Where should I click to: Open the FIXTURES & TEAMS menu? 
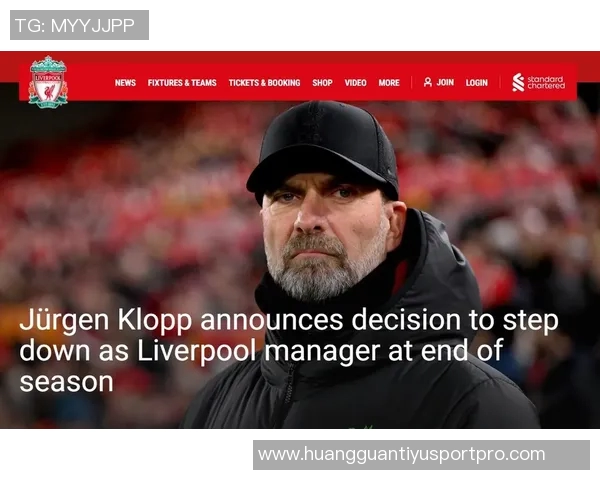(x=182, y=83)
